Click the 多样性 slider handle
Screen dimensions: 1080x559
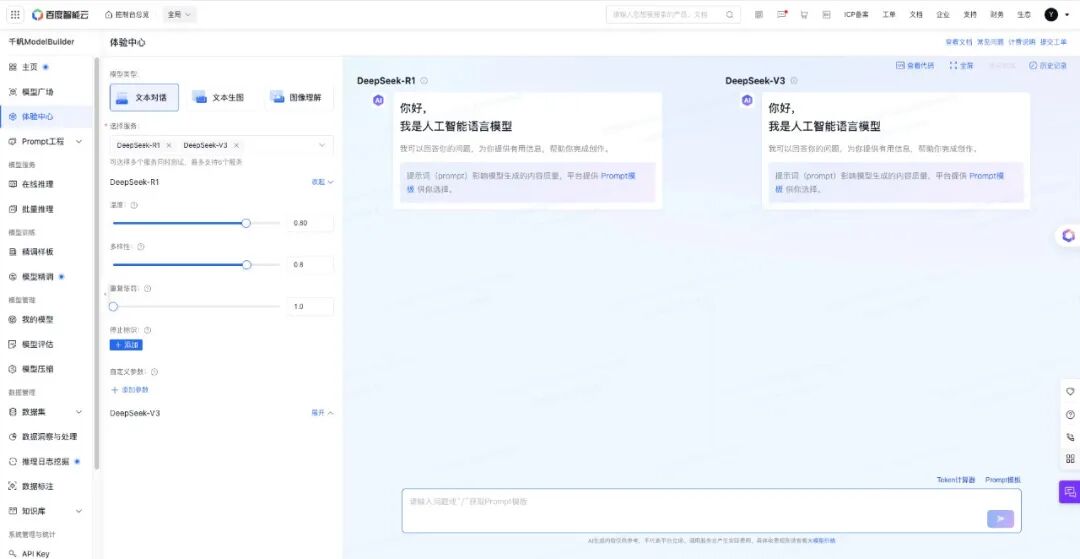click(247, 265)
